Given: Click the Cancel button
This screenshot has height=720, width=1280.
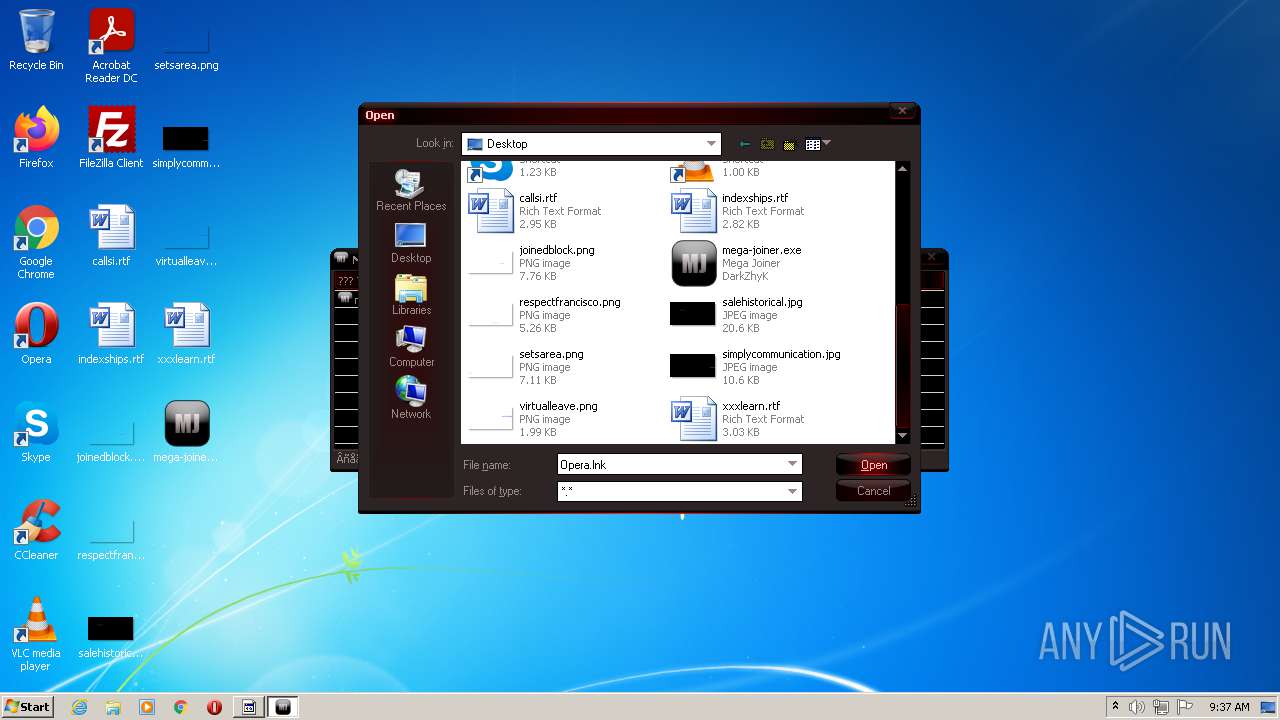Looking at the screenshot, I should (873, 491).
